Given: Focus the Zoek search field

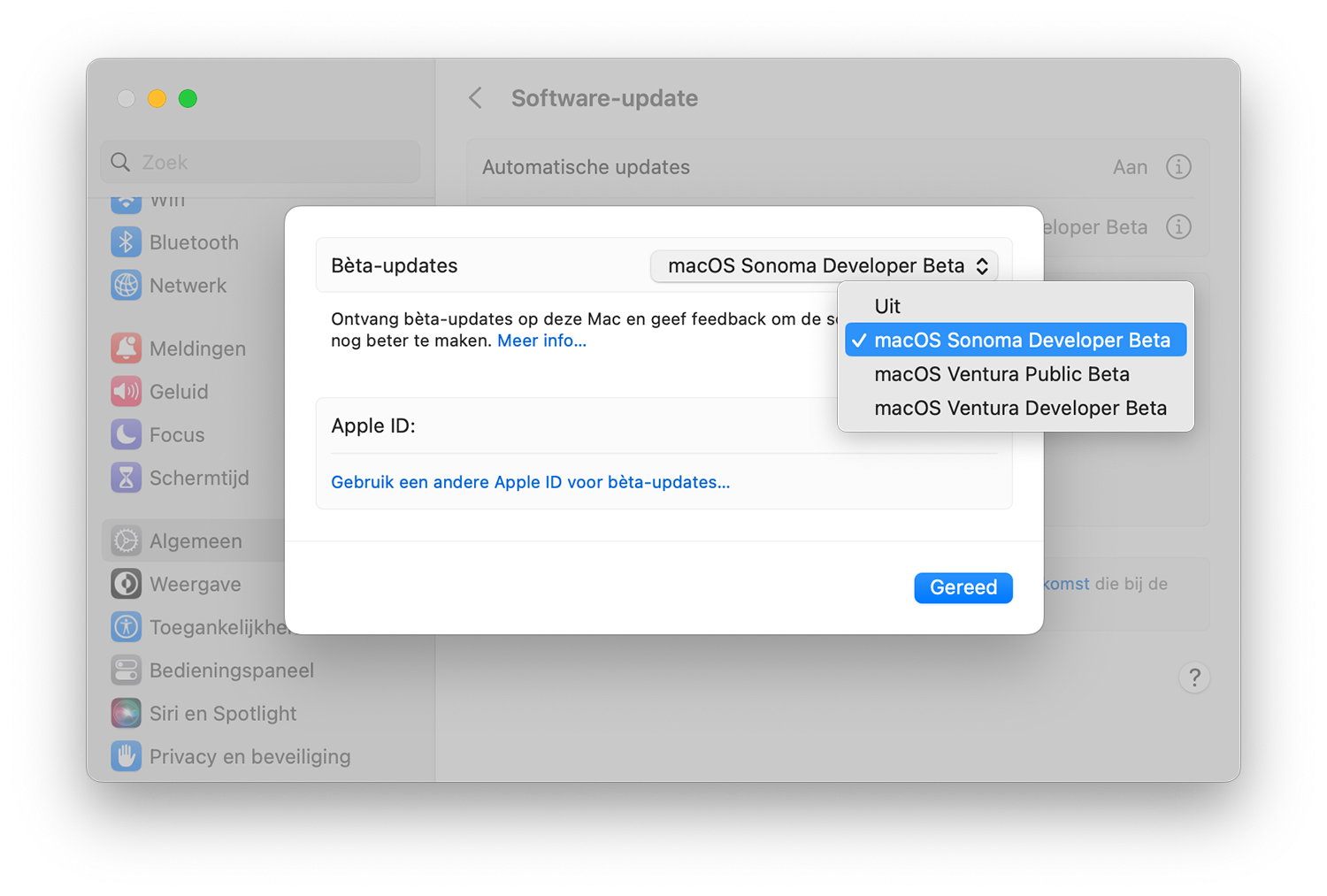Looking at the screenshot, I should (260, 162).
